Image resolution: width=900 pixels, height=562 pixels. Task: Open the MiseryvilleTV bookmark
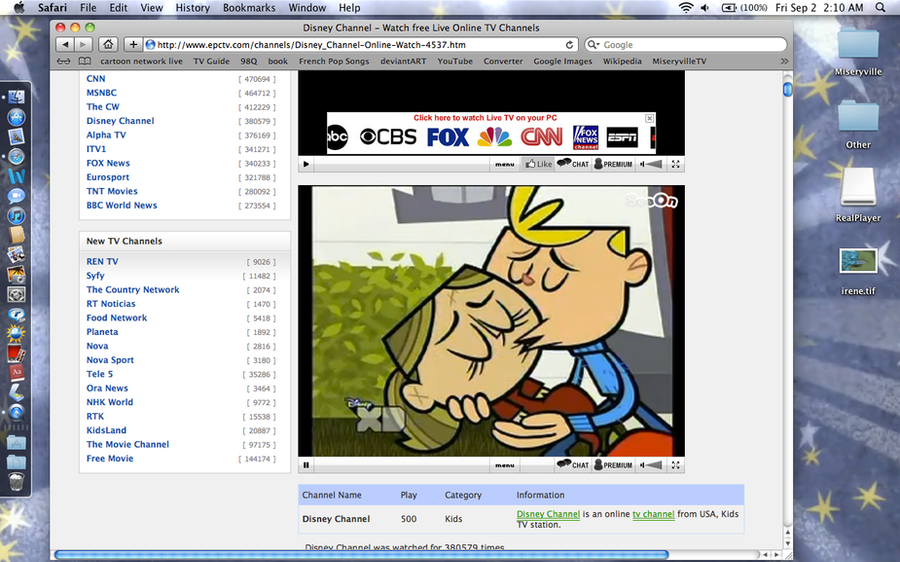679,61
